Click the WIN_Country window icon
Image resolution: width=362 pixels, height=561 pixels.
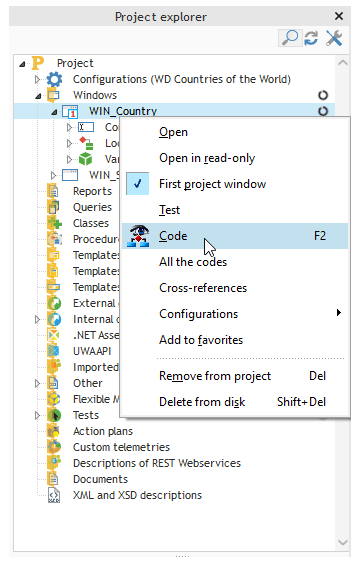point(70,111)
